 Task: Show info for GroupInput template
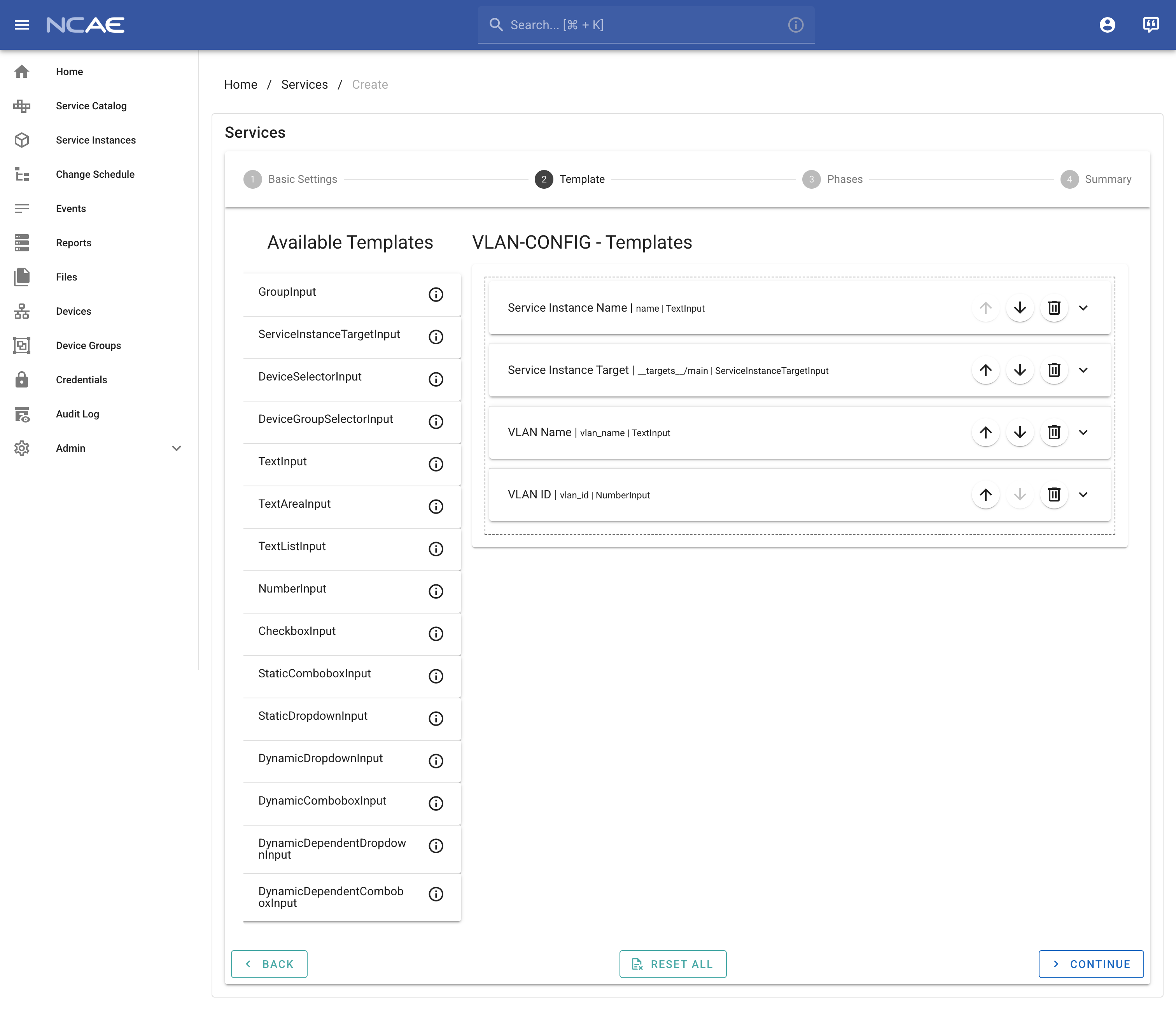point(436,294)
